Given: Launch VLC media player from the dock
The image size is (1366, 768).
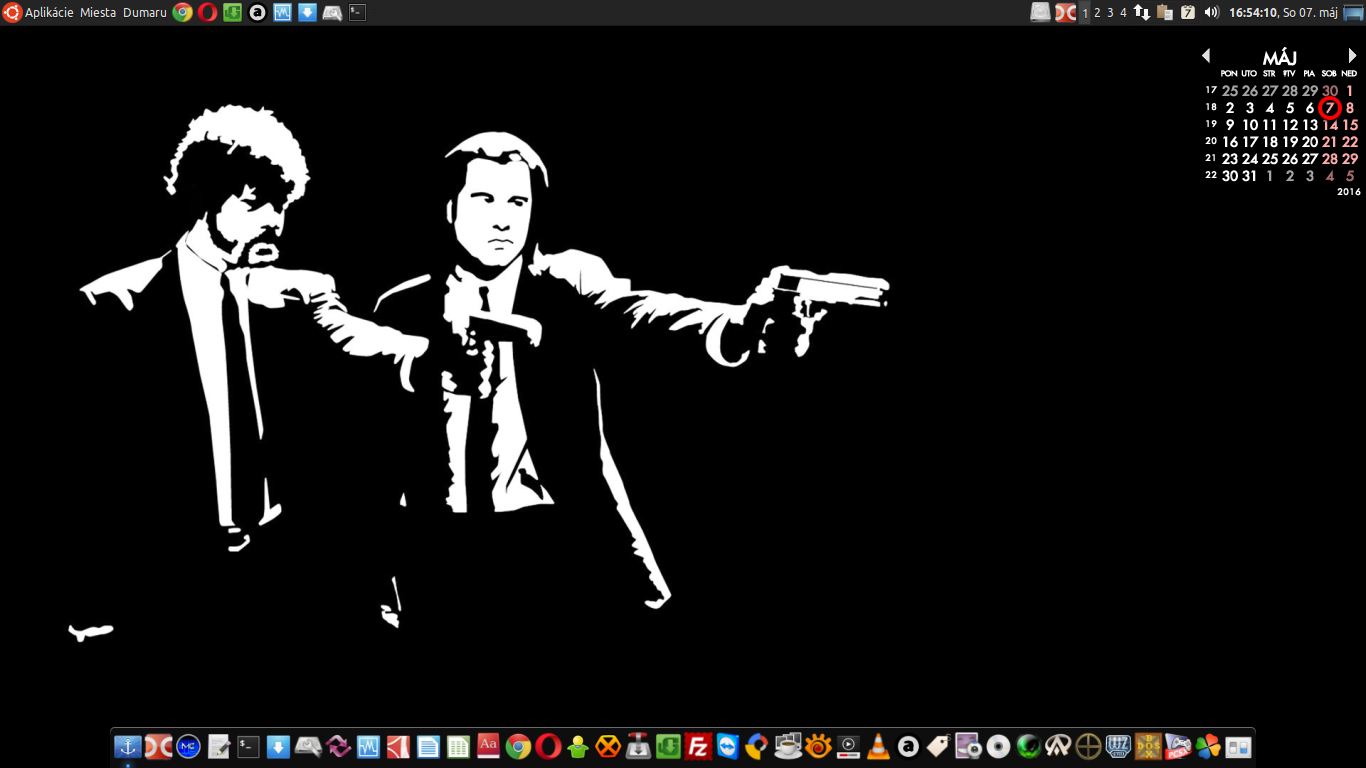Looking at the screenshot, I should (x=878, y=746).
